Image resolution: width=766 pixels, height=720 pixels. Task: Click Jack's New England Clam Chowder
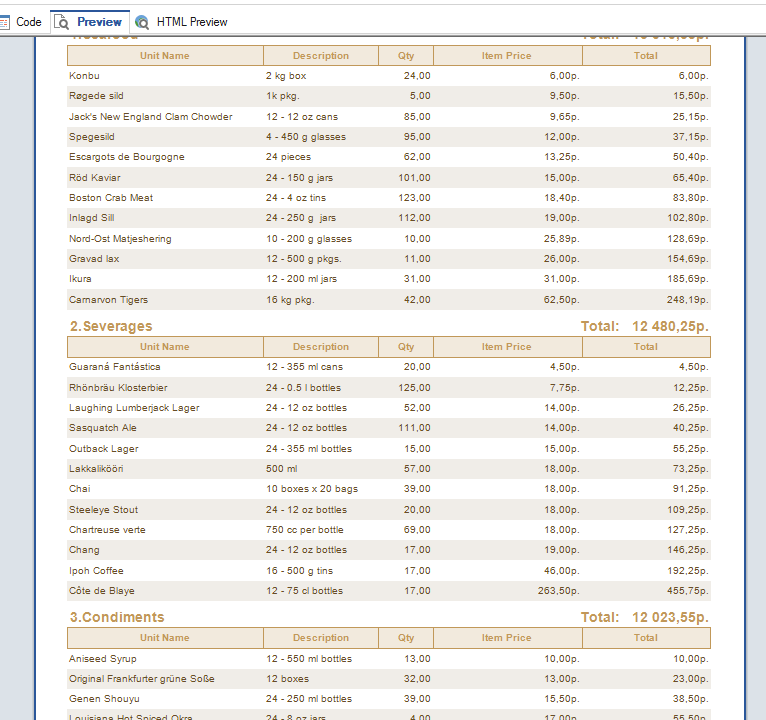[150, 117]
